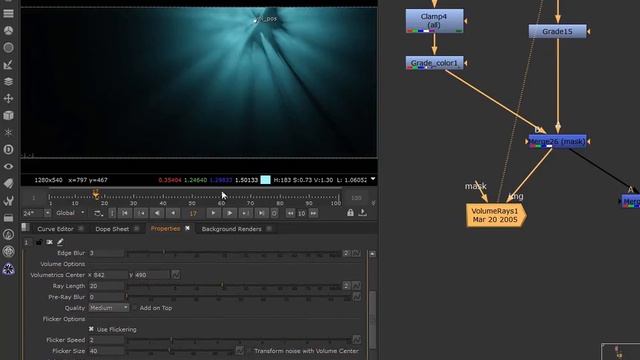Viewport: 640px width, 360px height.
Task: Open animation menu for Flicker Speed
Action: tap(356, 340)
